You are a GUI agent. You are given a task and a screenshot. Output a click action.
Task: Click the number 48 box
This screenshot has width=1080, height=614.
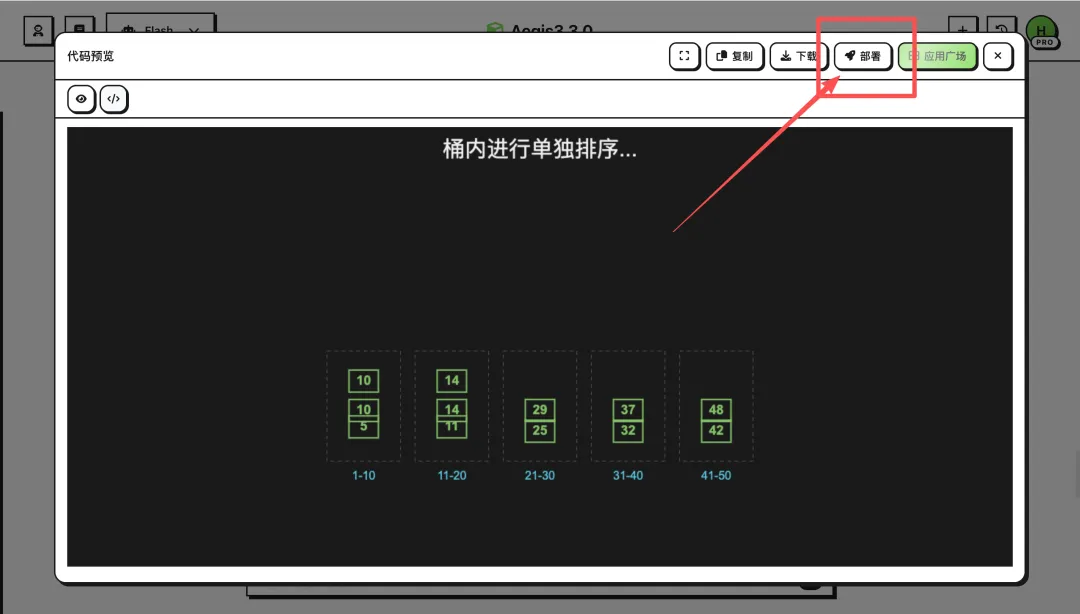coord(716,409)
